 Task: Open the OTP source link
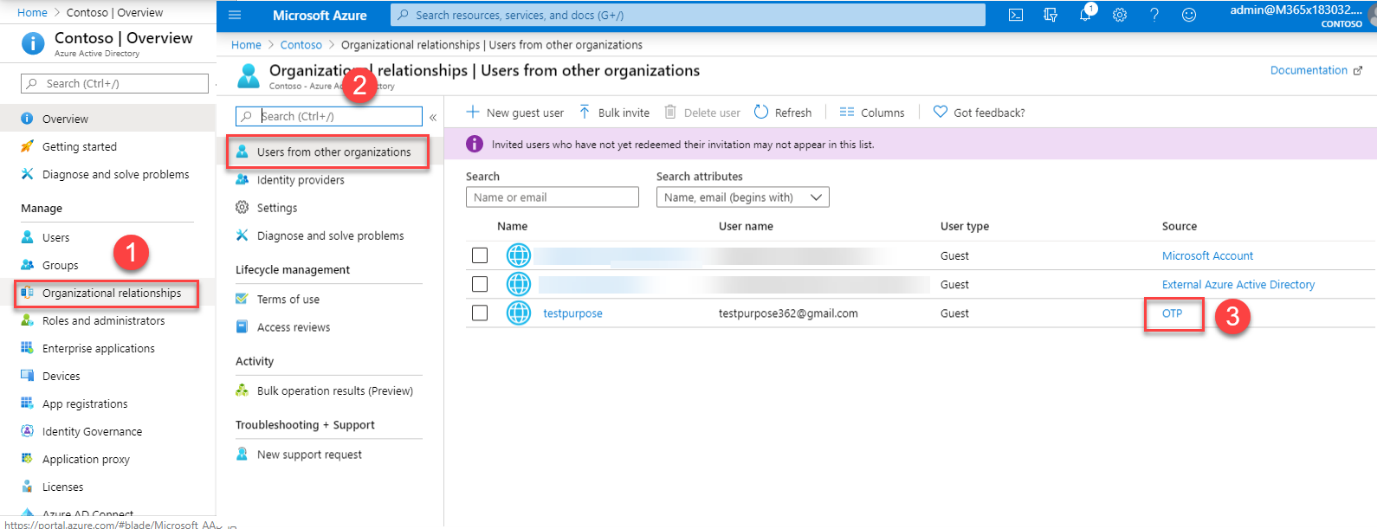click(1172, 313)
